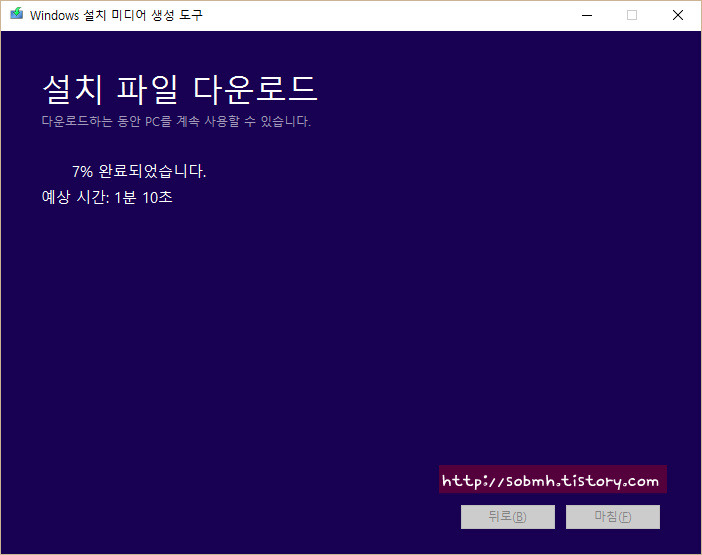702x555 pixels.
Task: Click the subtitle about continuing to use the PC
Action: click(x=176, y=121)
